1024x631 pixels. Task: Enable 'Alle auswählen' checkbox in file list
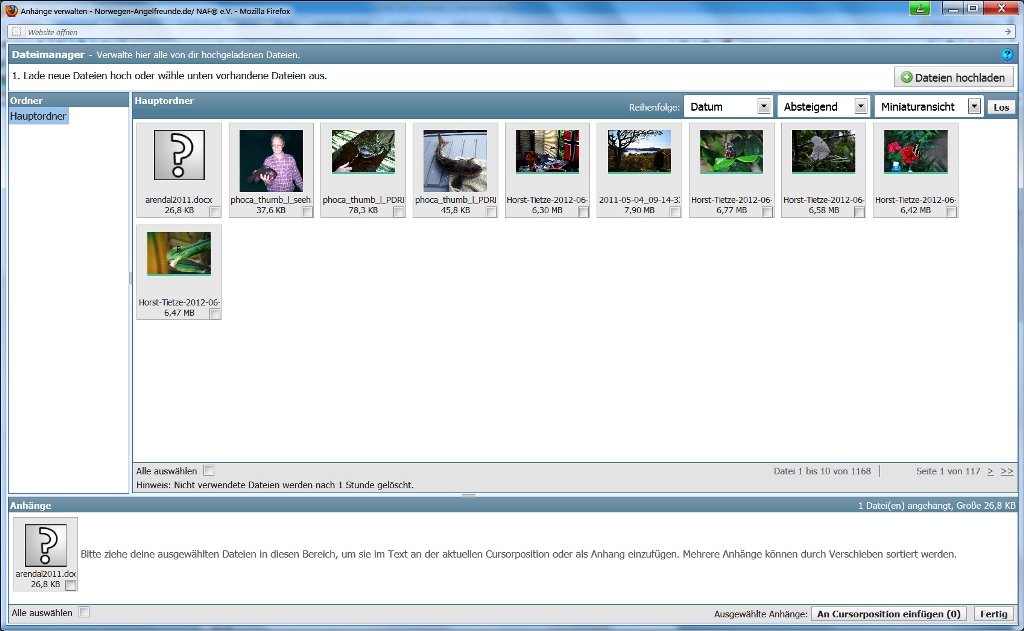[x=209, y=470]
